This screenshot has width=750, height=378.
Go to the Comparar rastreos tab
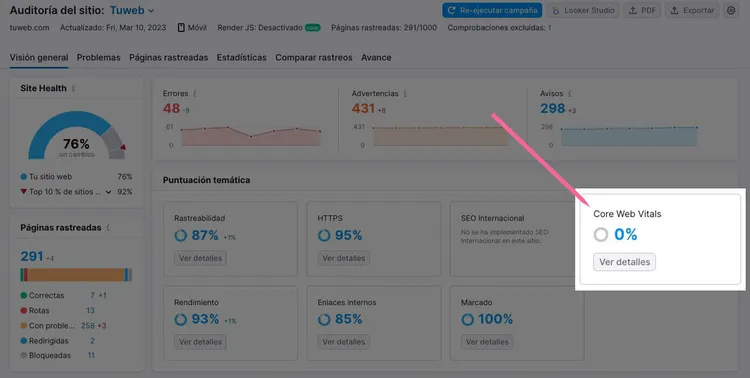[314, 57]
